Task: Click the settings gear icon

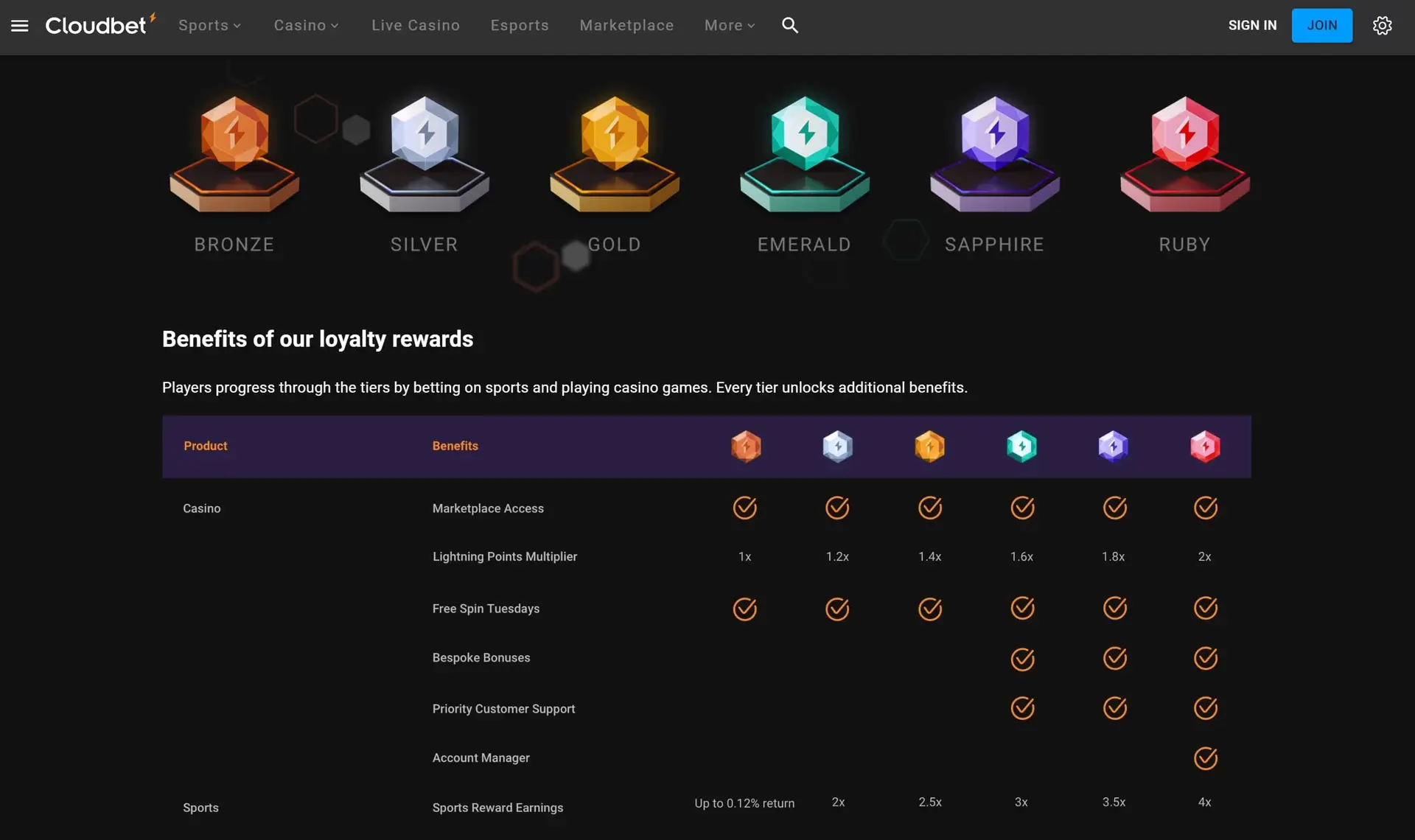Action: (x=1382, y=25)
